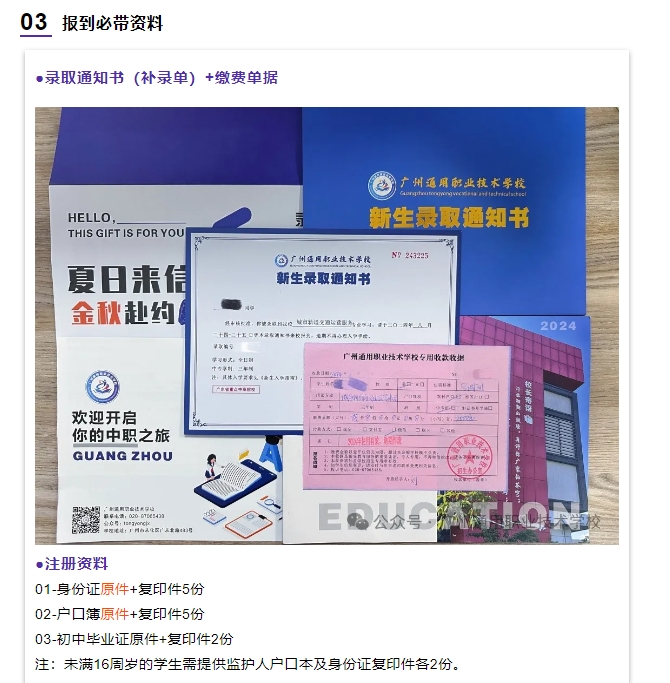
Task: Click the QR code on the white brochure
Action: point(86,520)
